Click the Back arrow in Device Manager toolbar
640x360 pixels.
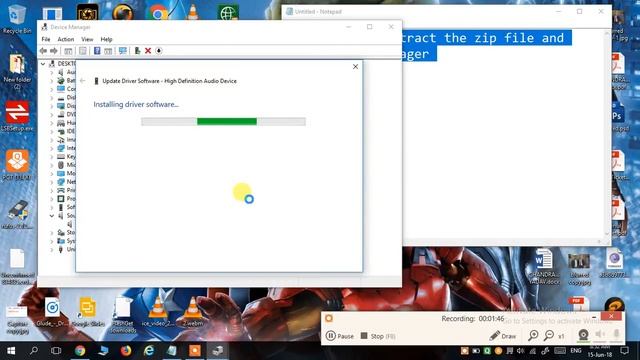[43, 51]
